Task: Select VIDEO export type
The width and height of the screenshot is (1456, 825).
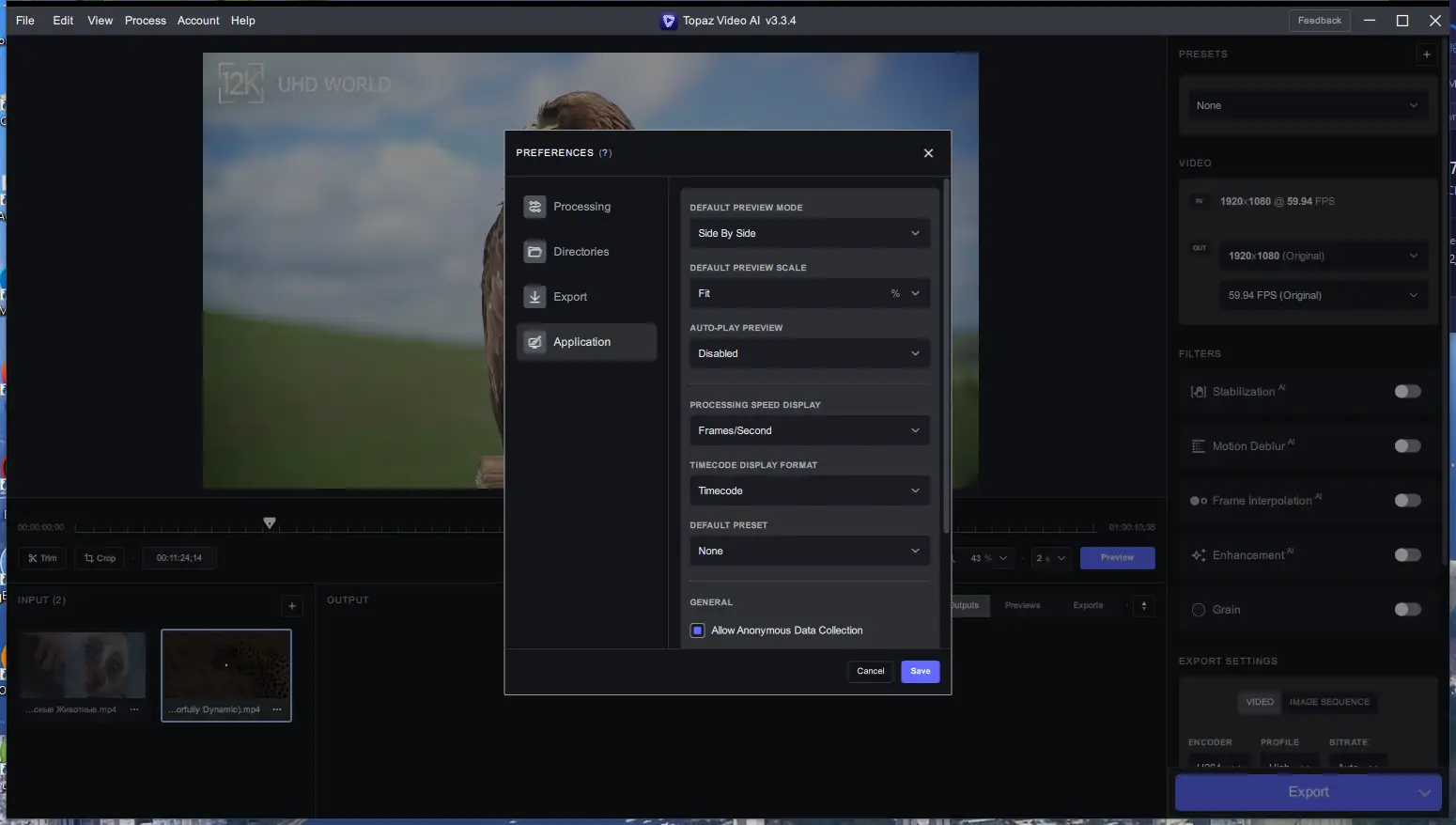Action: pos(1260,702)
